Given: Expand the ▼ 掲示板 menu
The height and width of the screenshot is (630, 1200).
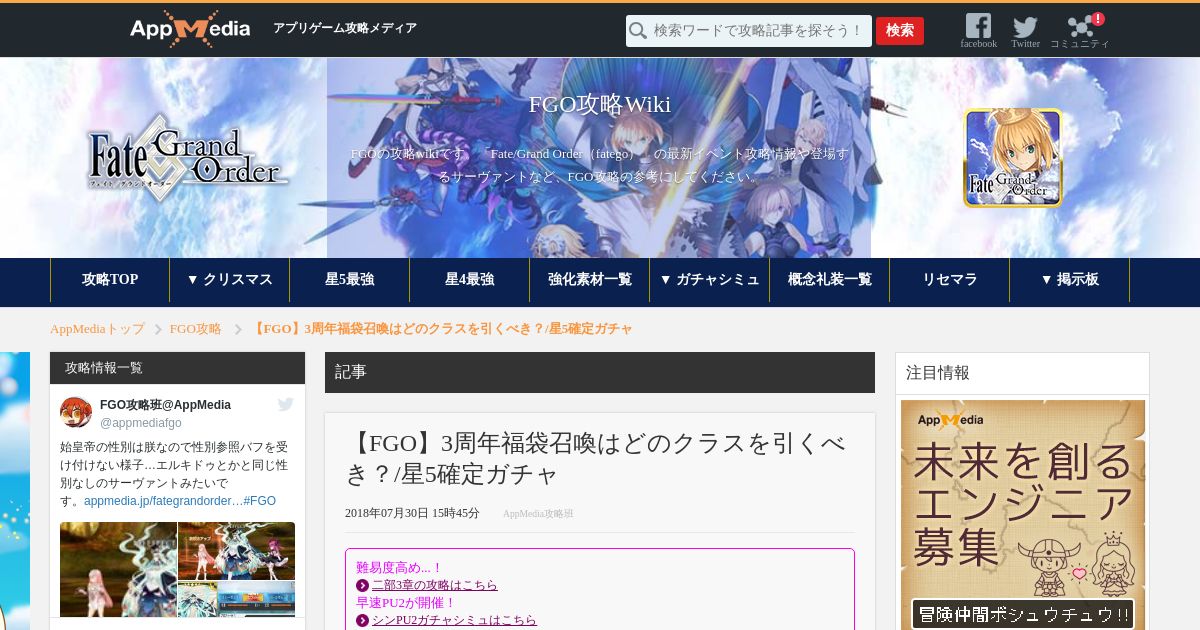Looking at the screenshot, I should tap(1070, 280).
